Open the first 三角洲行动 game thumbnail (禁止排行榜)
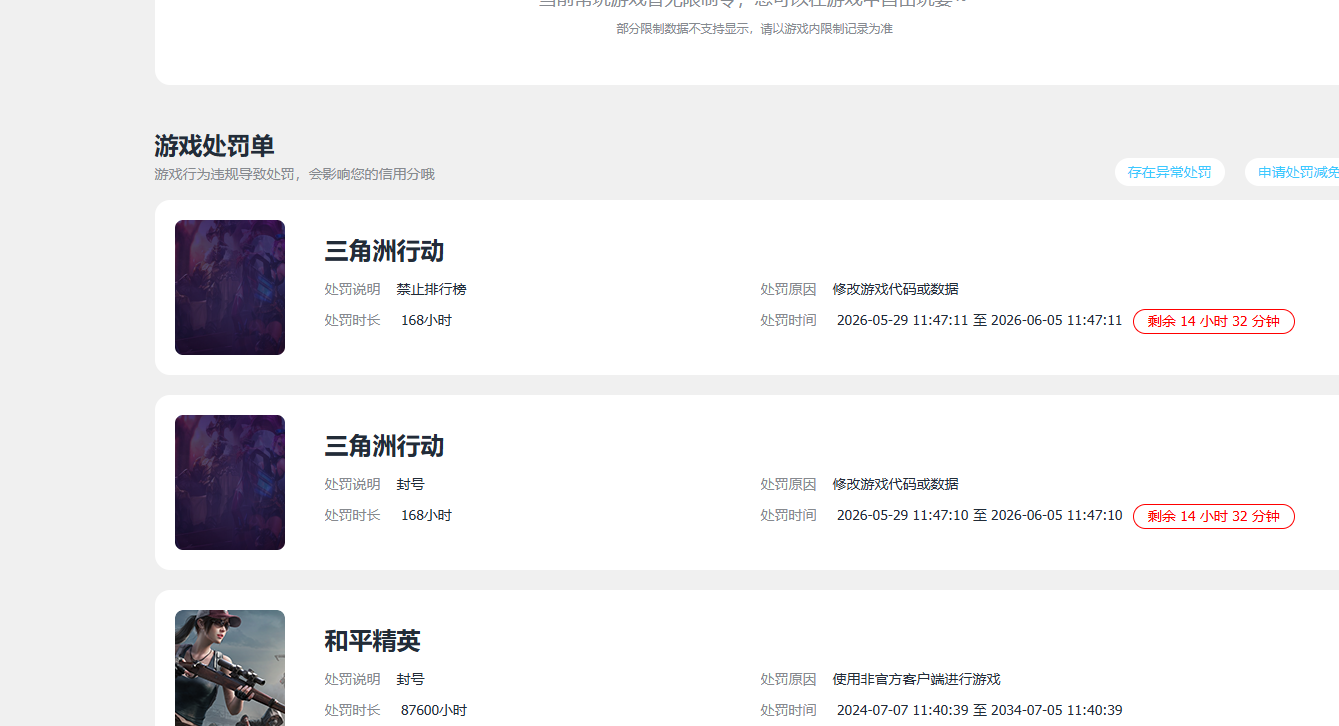Viewport: 1339px width, 726px height. pos(230,287)
